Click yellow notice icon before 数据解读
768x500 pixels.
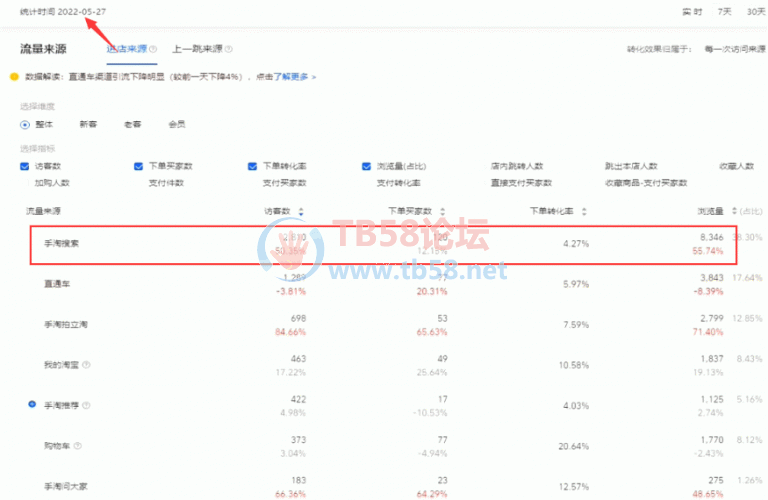click(x=13, y=76)
